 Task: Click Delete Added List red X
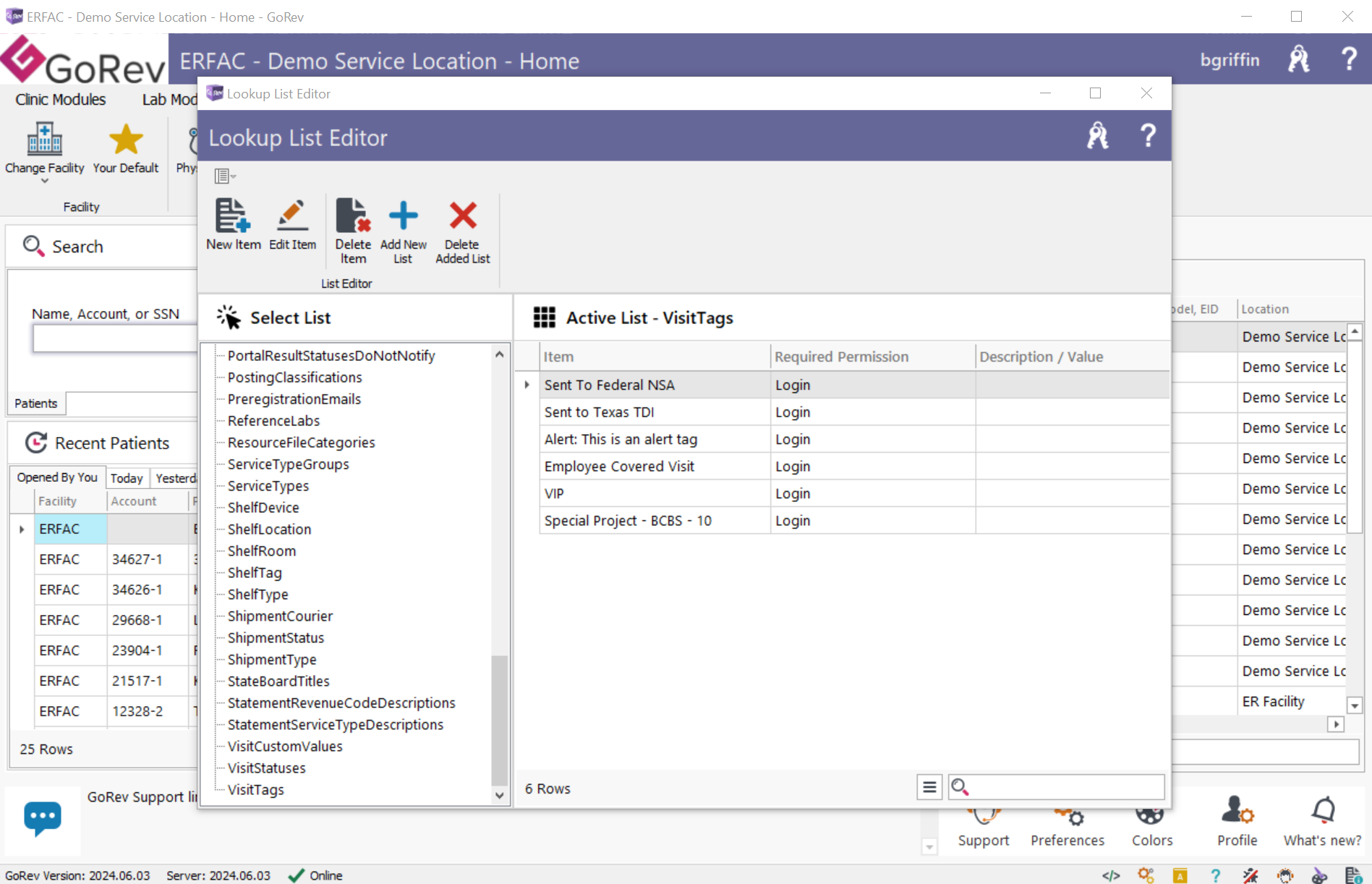coord(463,216)
